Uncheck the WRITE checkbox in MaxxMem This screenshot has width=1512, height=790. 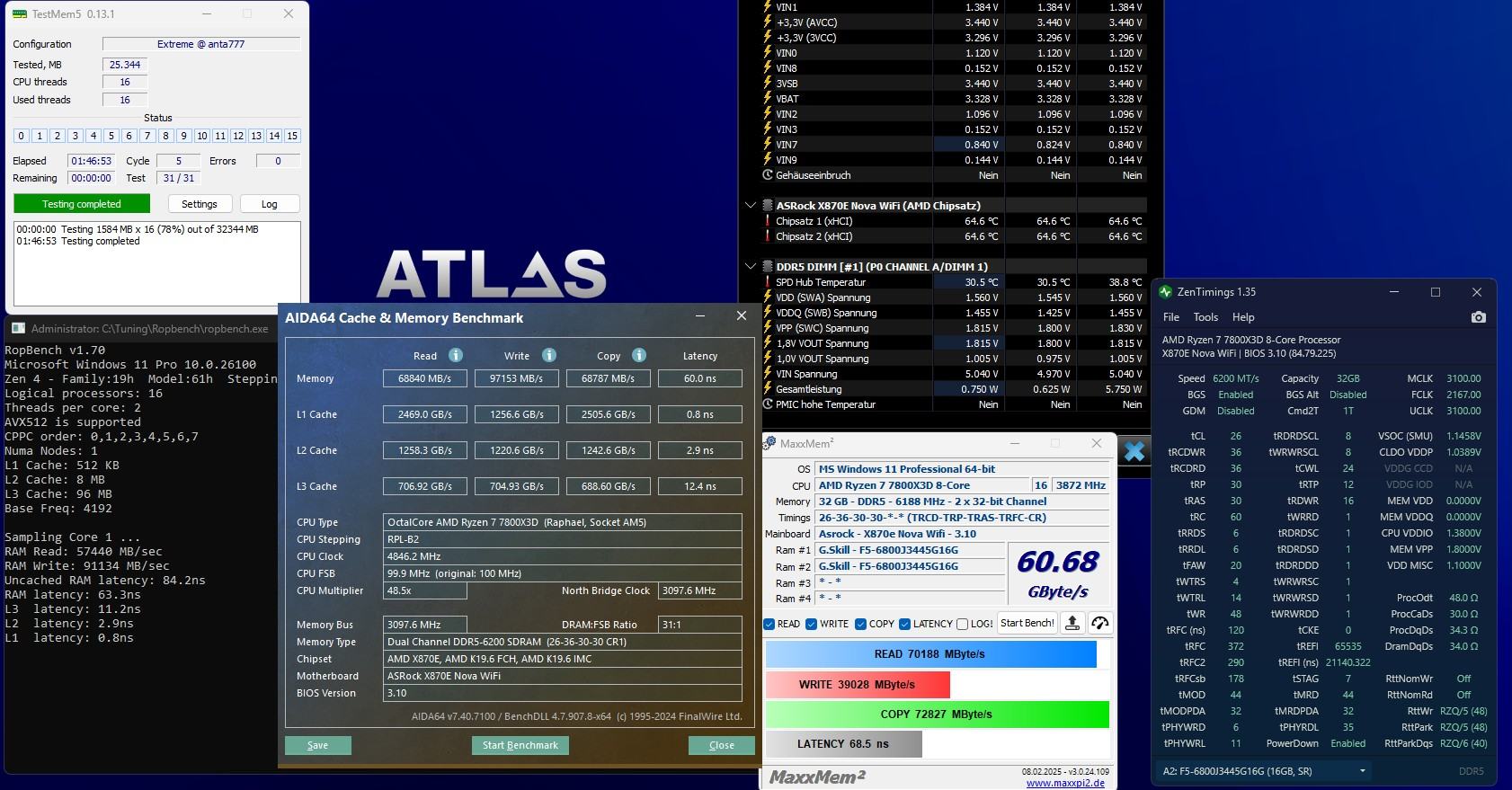pos(812,624)
